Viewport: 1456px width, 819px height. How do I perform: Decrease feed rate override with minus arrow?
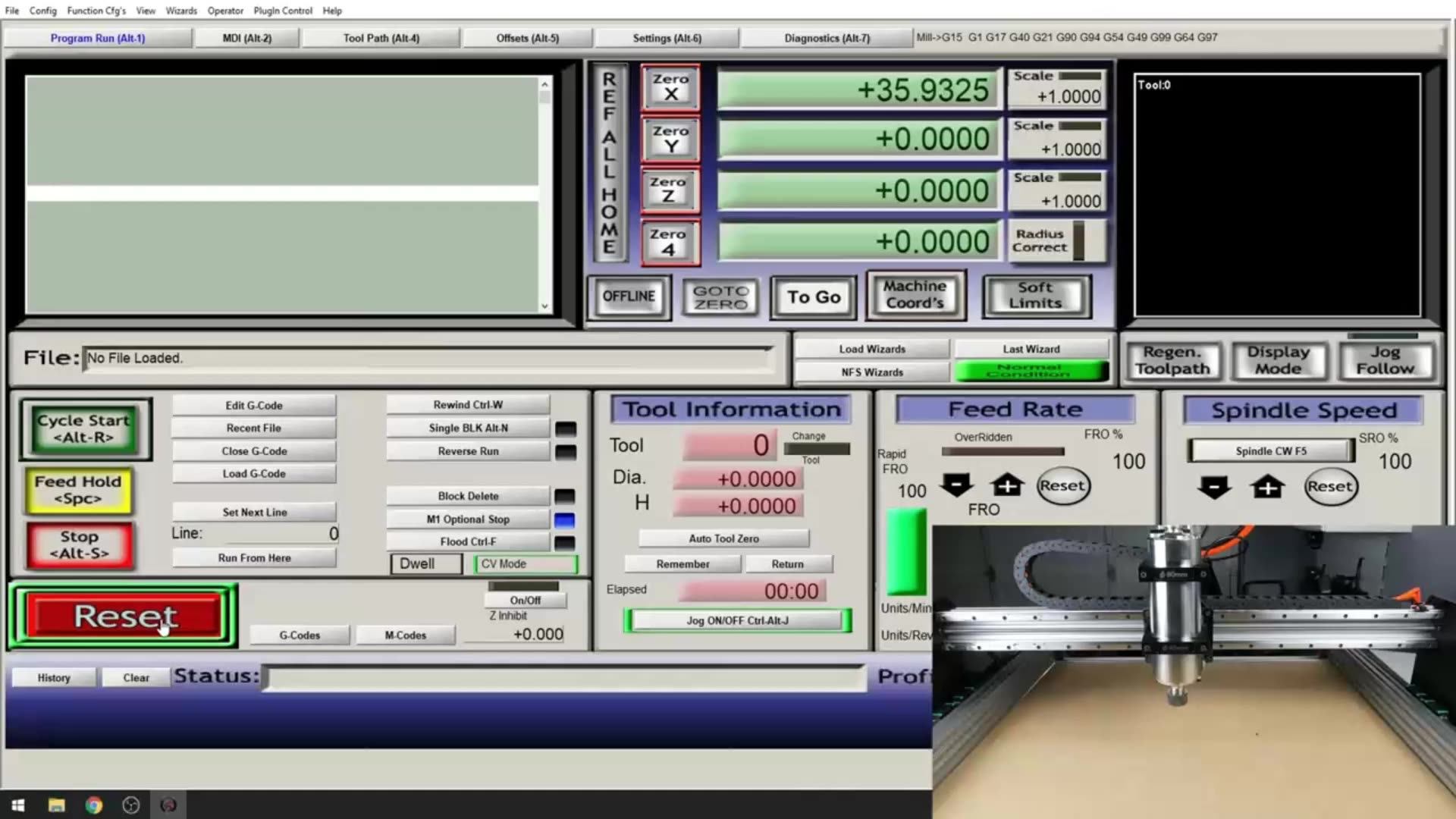tap(956, 485)
